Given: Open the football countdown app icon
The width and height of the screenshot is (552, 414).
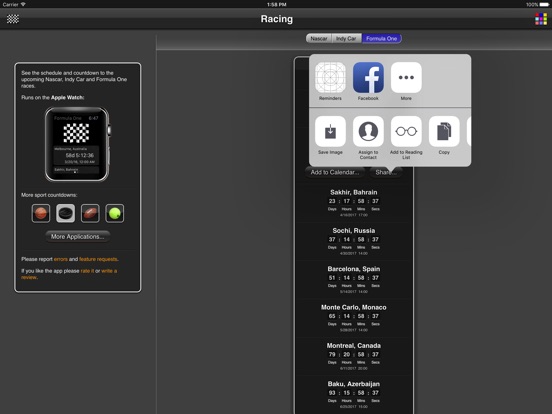Looking at the screenshot, I should pyautogui.click(x=90, y=213).
